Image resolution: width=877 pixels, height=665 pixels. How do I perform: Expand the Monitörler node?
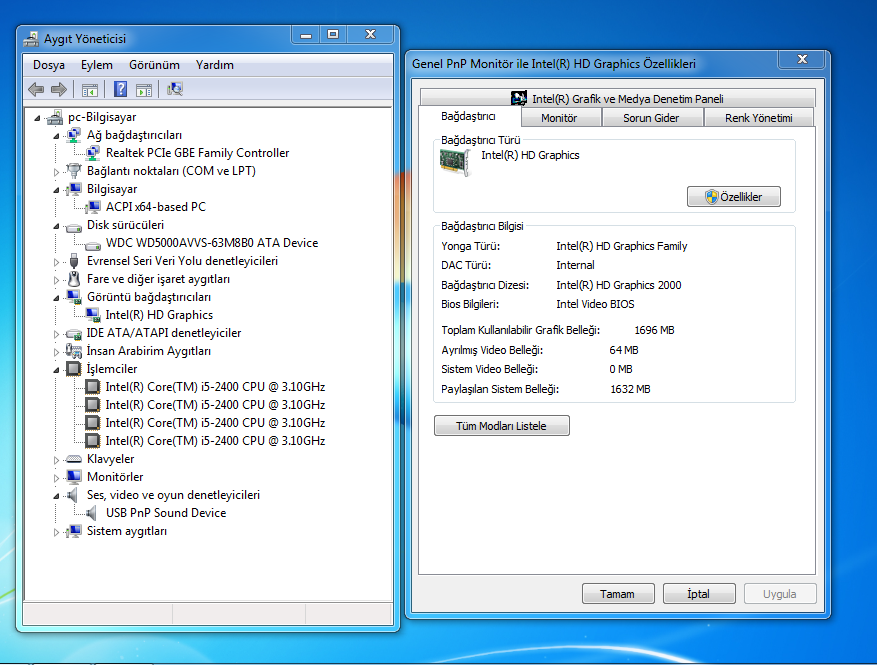pyautogui.click(x=56, y=478)
